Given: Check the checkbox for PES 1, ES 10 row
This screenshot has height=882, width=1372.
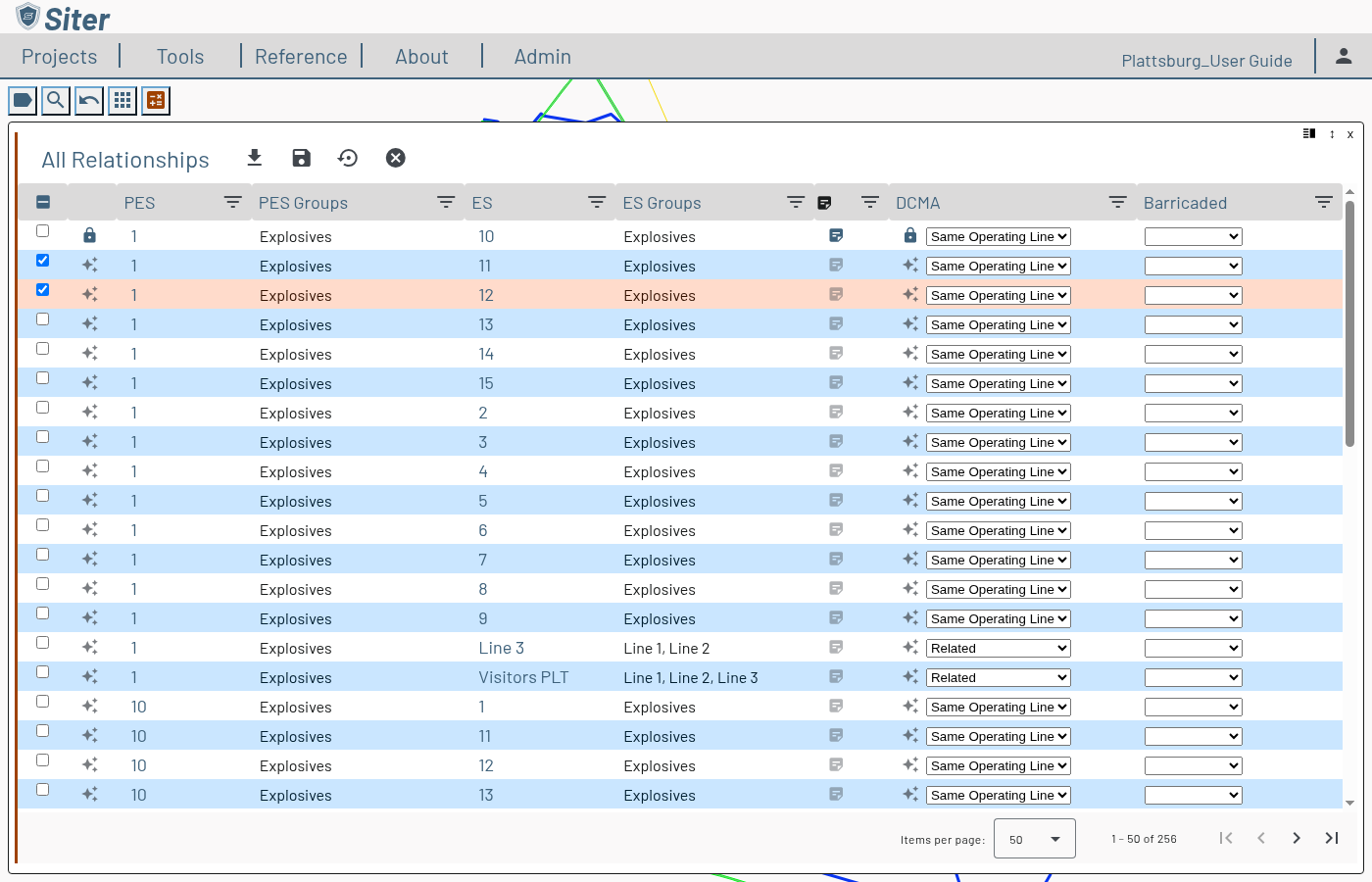Looking at the screenshot, I should tap(42, 231).
